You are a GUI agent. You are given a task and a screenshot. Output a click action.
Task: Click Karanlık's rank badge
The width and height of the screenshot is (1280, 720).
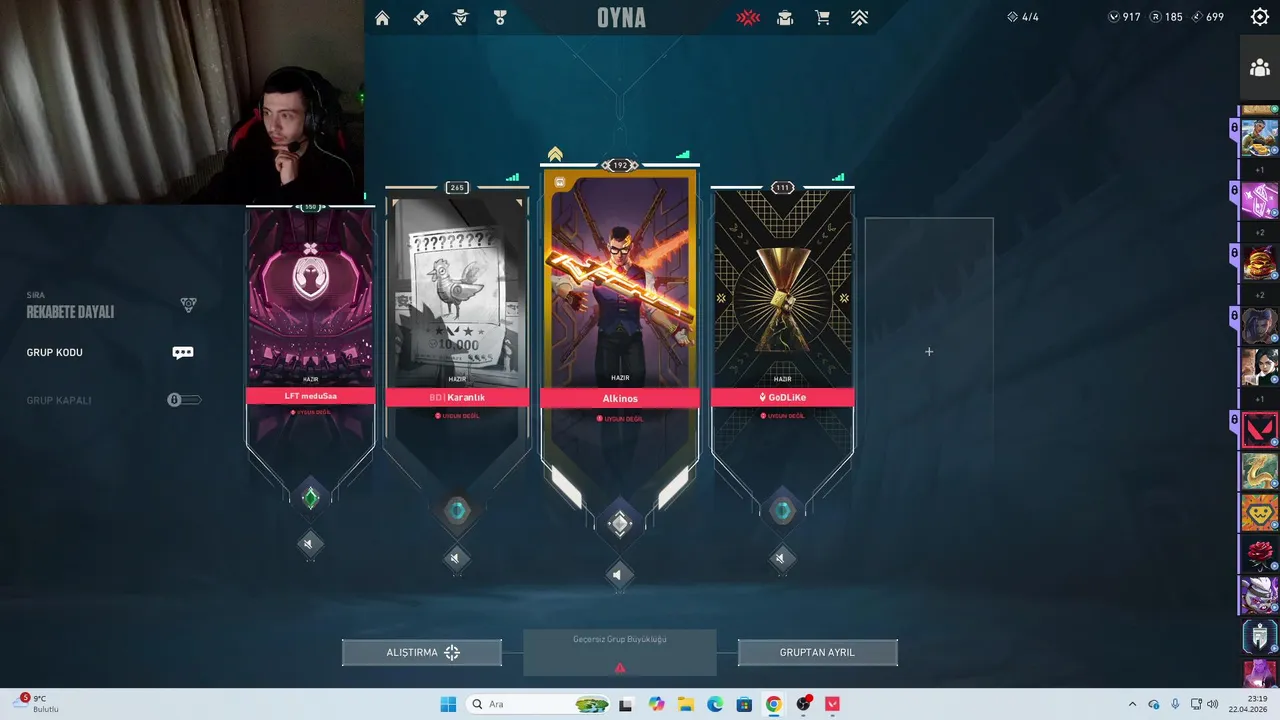[x=457, y=511]
